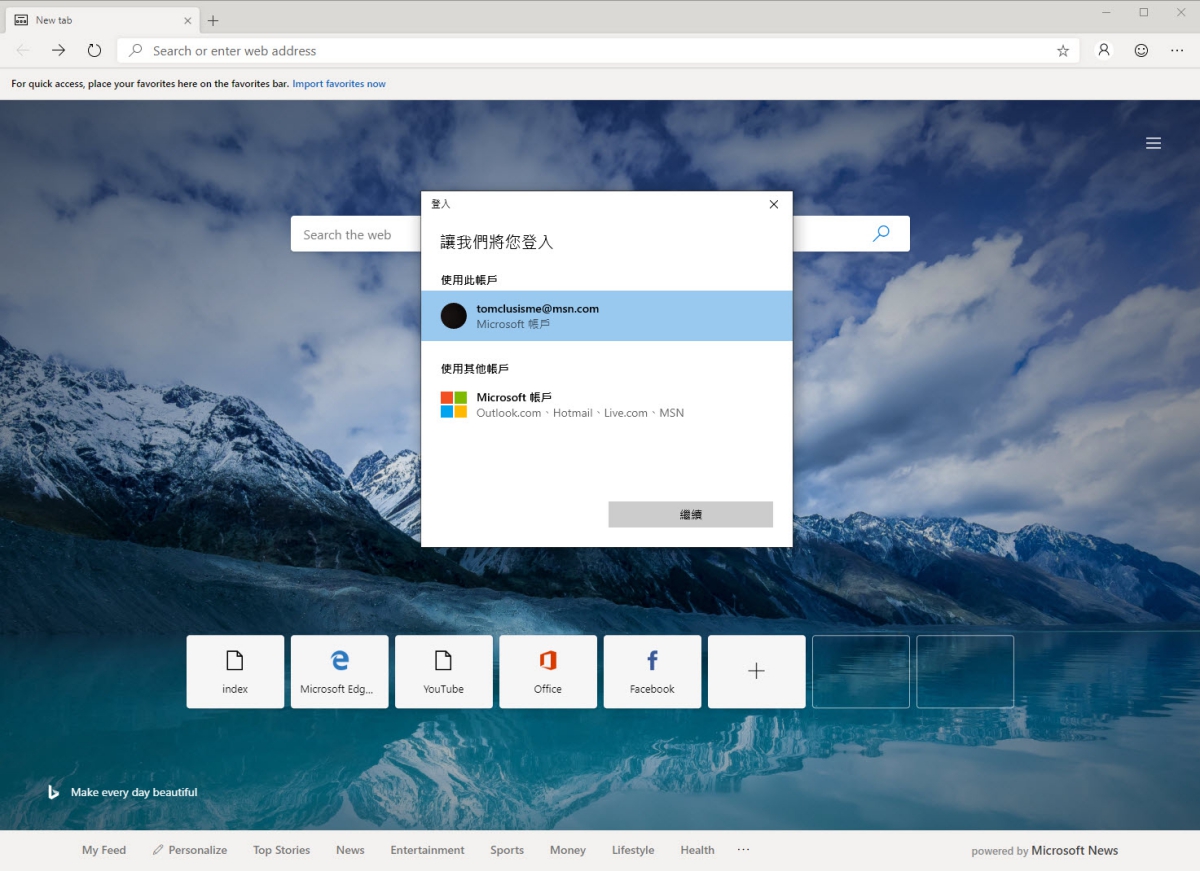Screen dimensions: 1200x871
Task: Click the Bing logo icon
Action: coord(53,792)
